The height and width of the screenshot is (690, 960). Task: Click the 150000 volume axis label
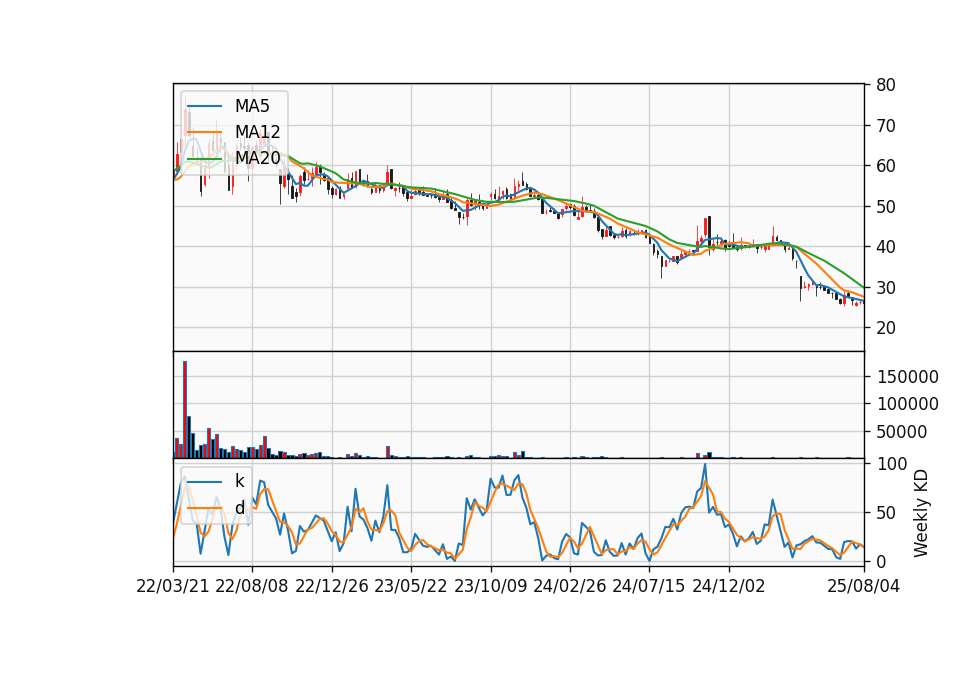[907, 377]
